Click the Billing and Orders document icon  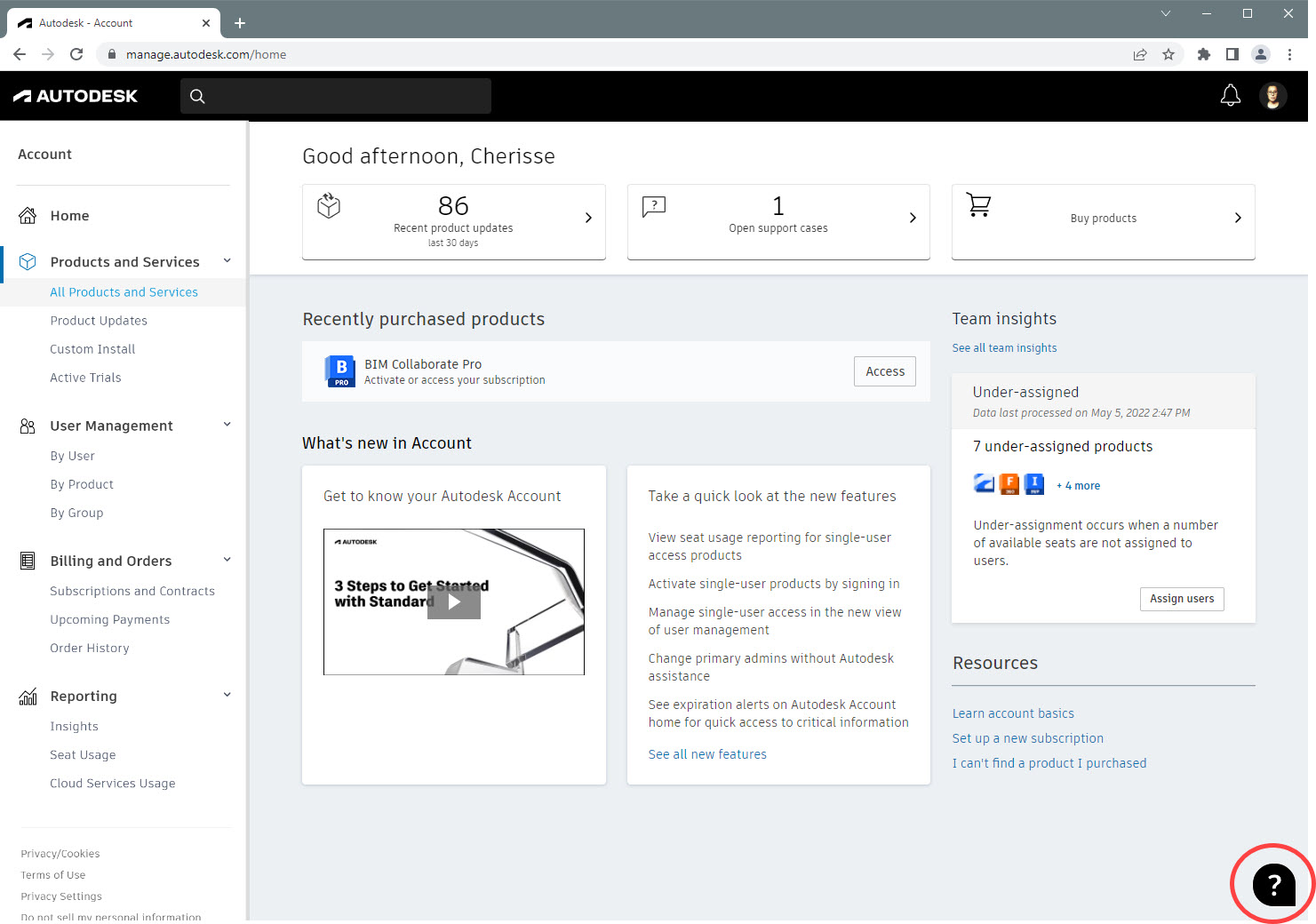[x=28, y=561]
